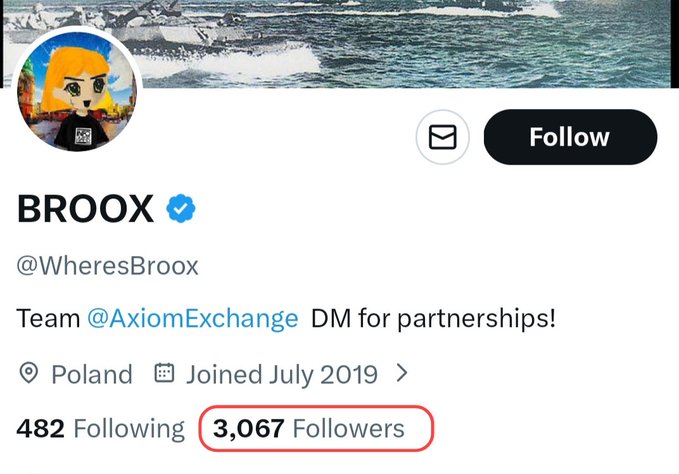Image resolution: width=679 pixels, height=474 pixels.
Task: Click the blue verified badge
Action: click(x=181, y=209)
